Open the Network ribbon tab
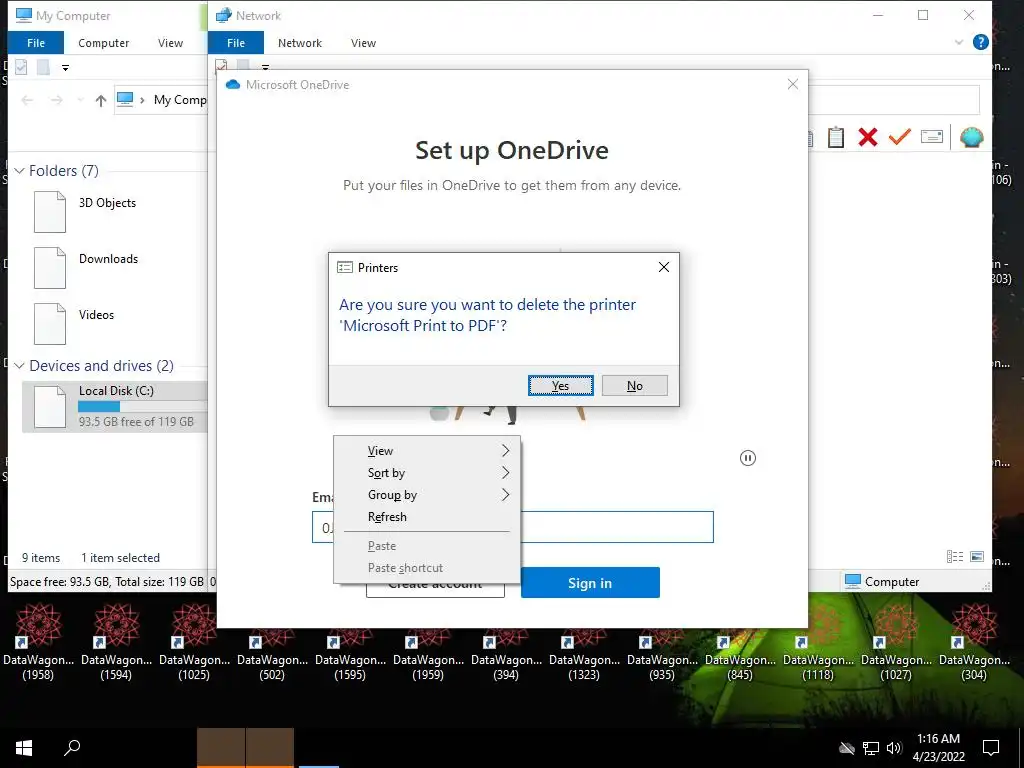 pyautogui.click(x=300, y=43)
